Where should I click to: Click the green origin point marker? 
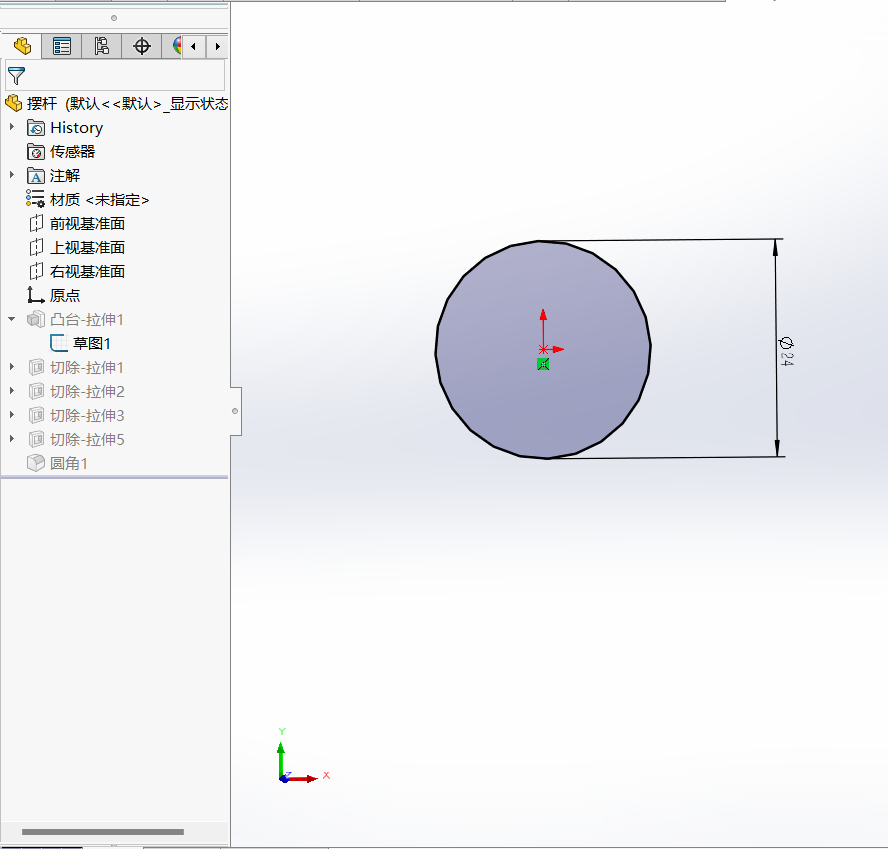pyautogui.click(x=543, y=364)
